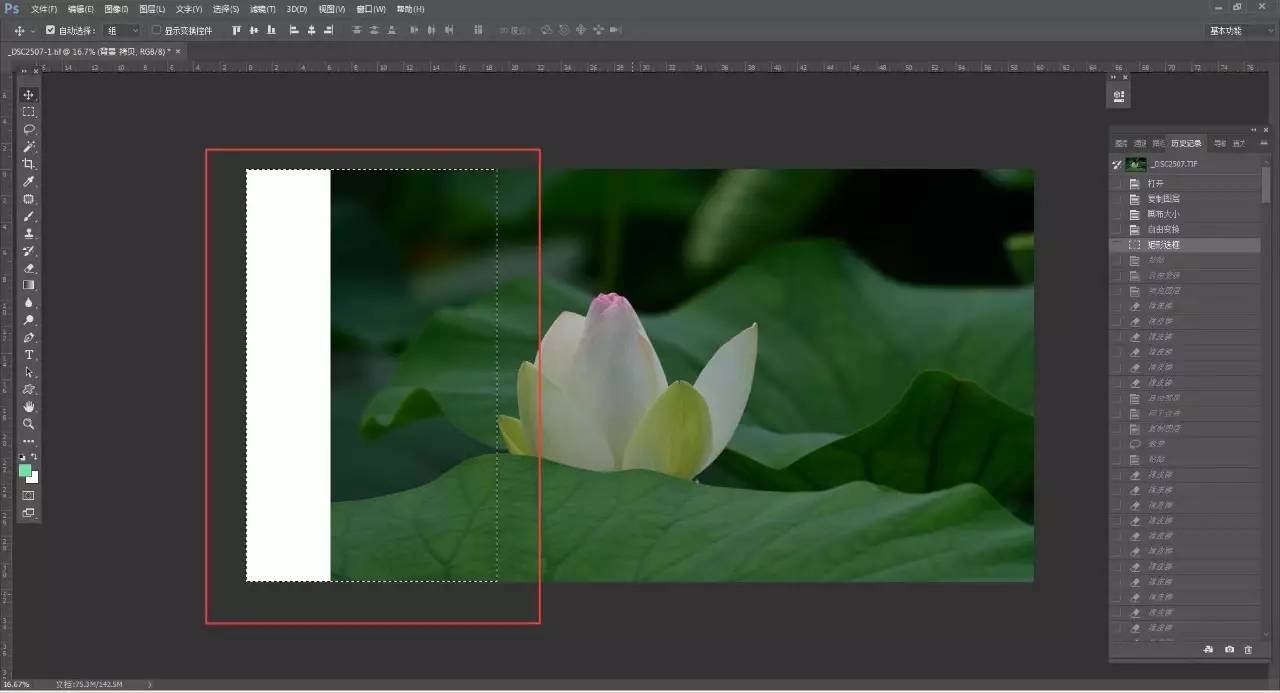This screenshot has width=1280, height=693.
Task: Select the Rectangular Marquee tool
Action: tap(29, 112)
